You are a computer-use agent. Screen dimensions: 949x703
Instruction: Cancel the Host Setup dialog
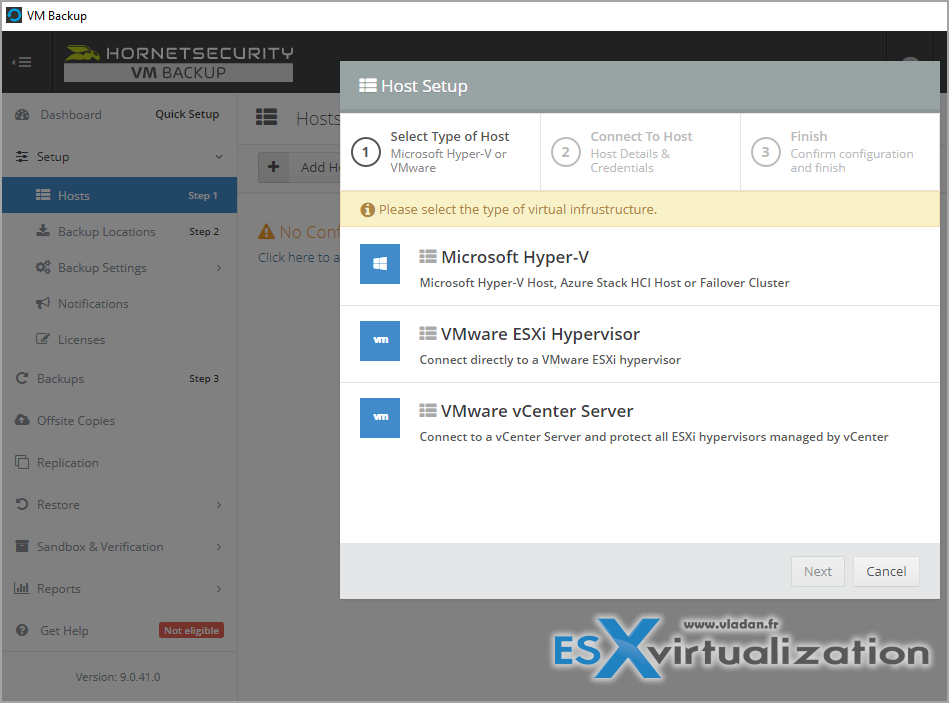(886, 571)
